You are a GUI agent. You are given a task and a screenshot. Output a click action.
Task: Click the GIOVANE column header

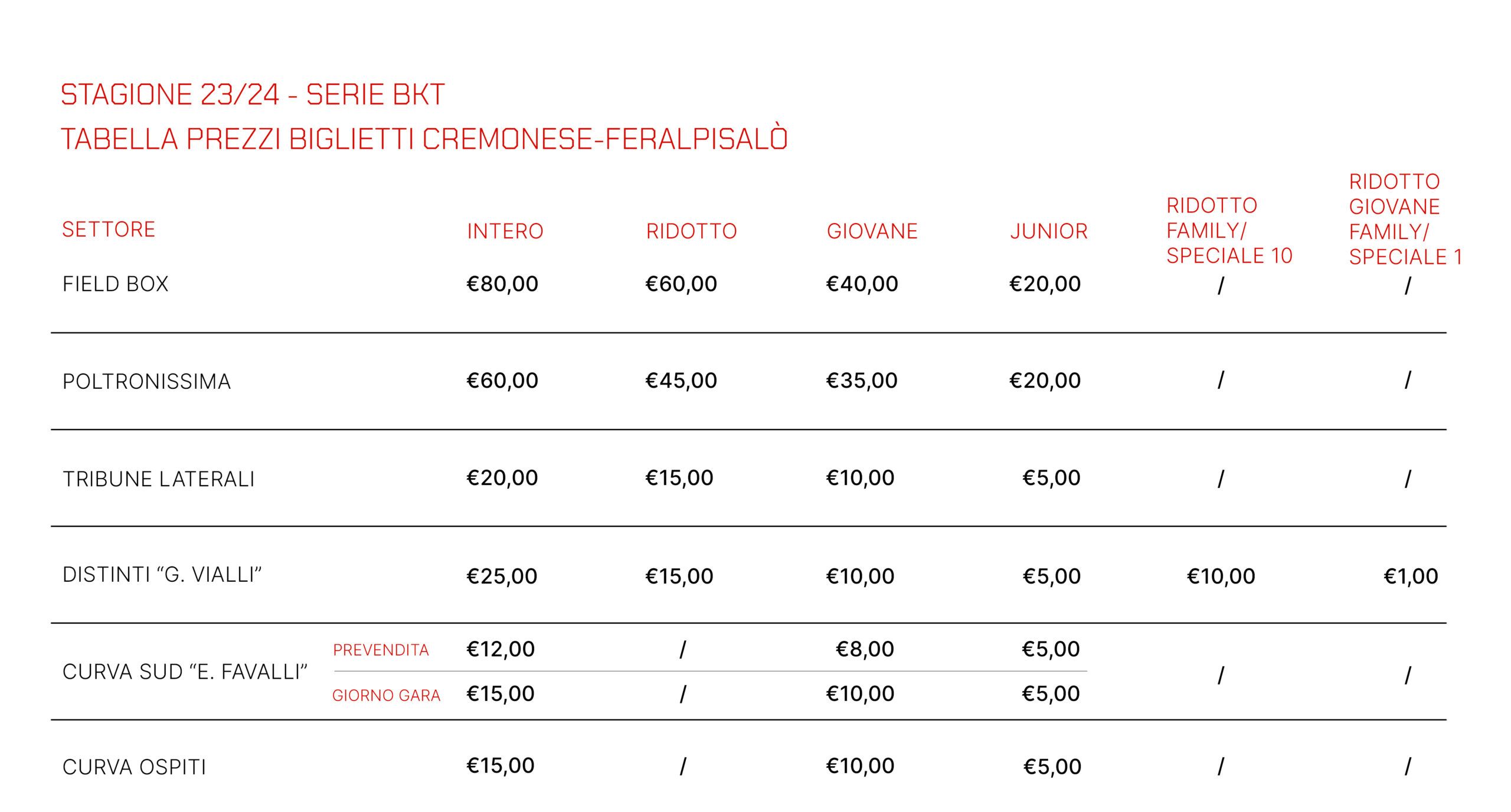coord(872,231)
